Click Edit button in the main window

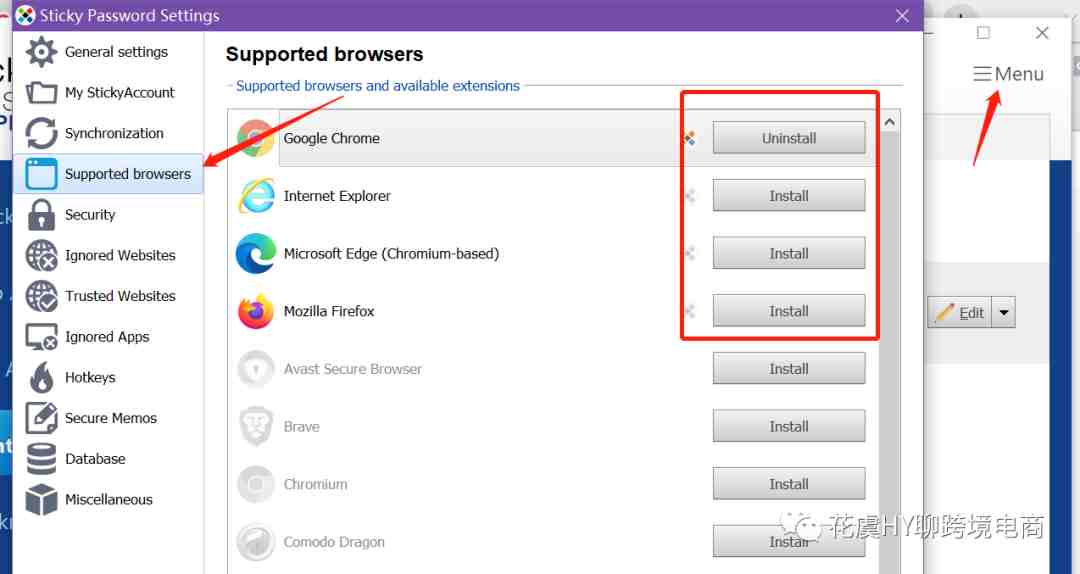(959, 313)
